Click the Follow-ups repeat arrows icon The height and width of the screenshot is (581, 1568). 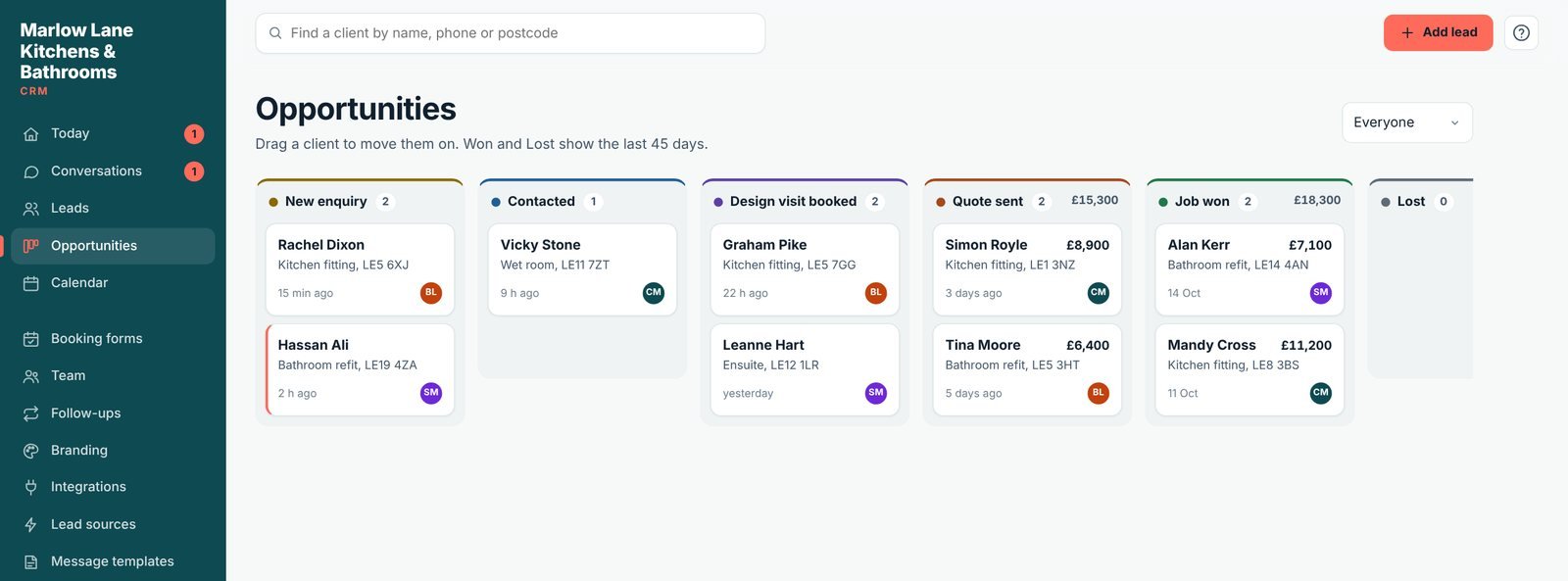[31, 413]
